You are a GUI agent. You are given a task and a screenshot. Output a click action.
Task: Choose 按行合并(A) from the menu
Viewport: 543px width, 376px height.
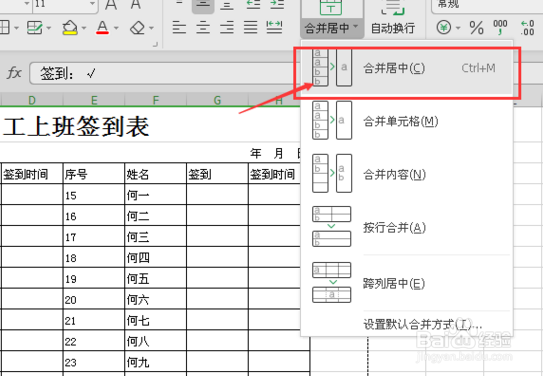407,227
